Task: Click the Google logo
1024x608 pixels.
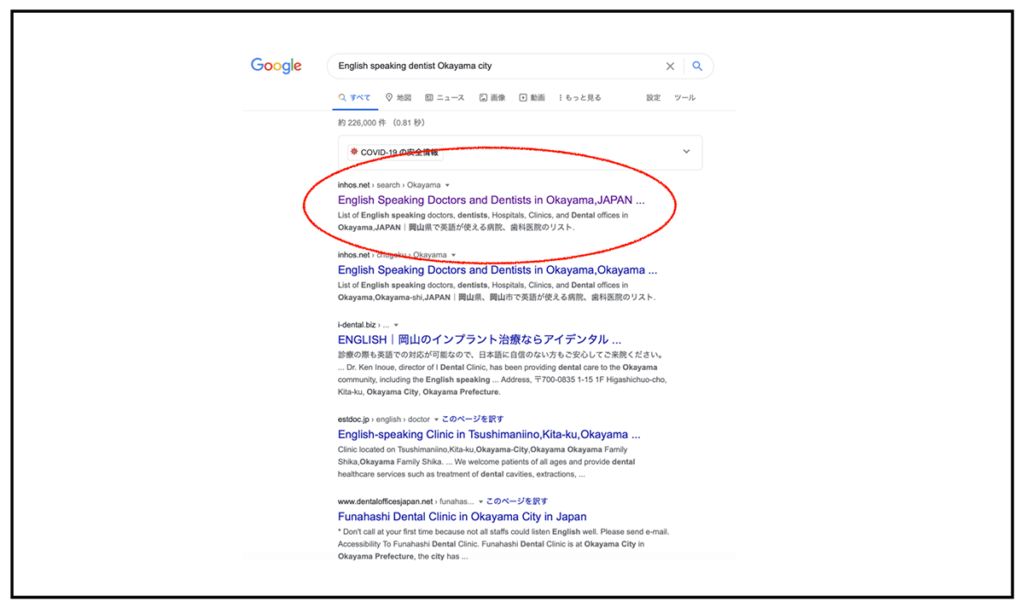Action: pyautogui.click(x=276, y=65)
